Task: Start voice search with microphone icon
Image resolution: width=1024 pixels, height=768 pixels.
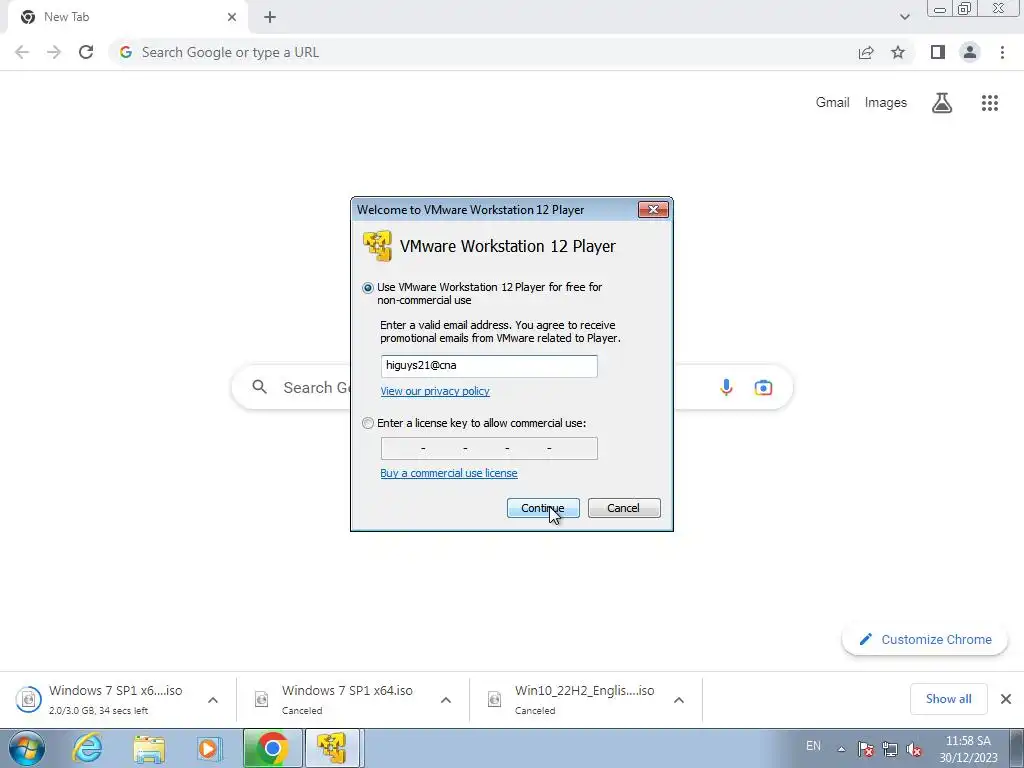Action: click(x=726, y=387)
